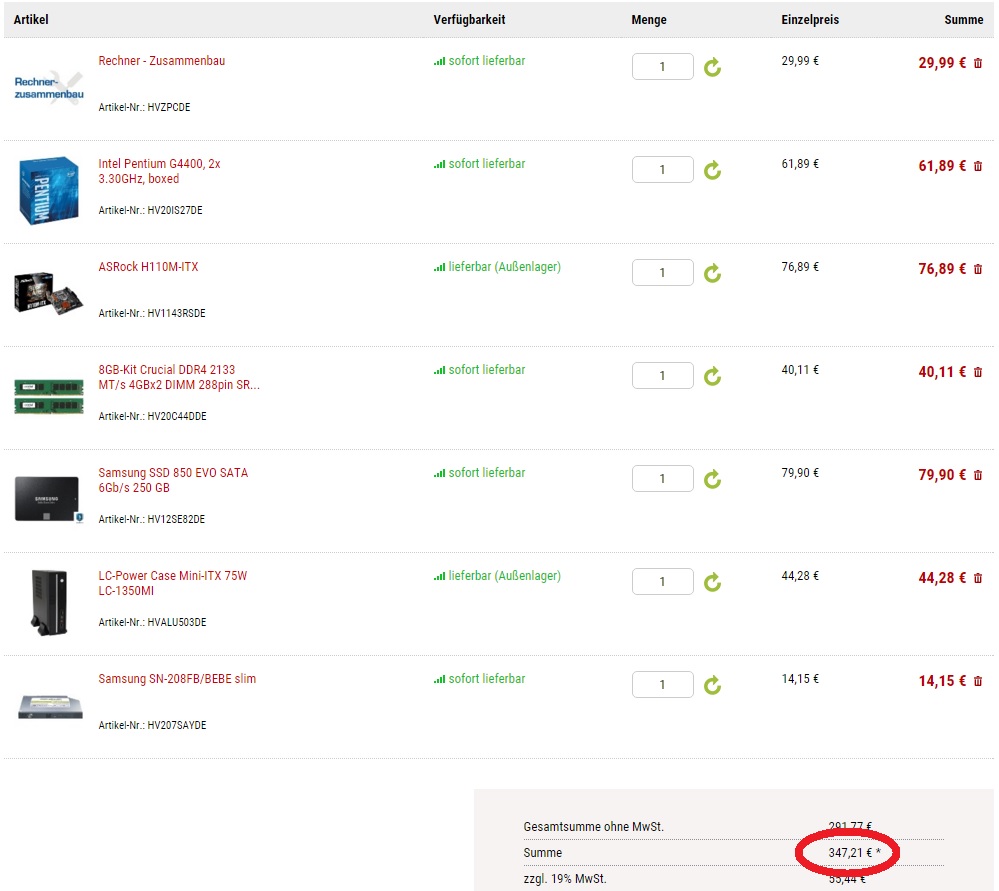This screenshot has width=999, height=891.
Task: Open 8GB-Kit Crucial DDR4 2133 product link
Action: pyautogui.click(x=178, y=377)
